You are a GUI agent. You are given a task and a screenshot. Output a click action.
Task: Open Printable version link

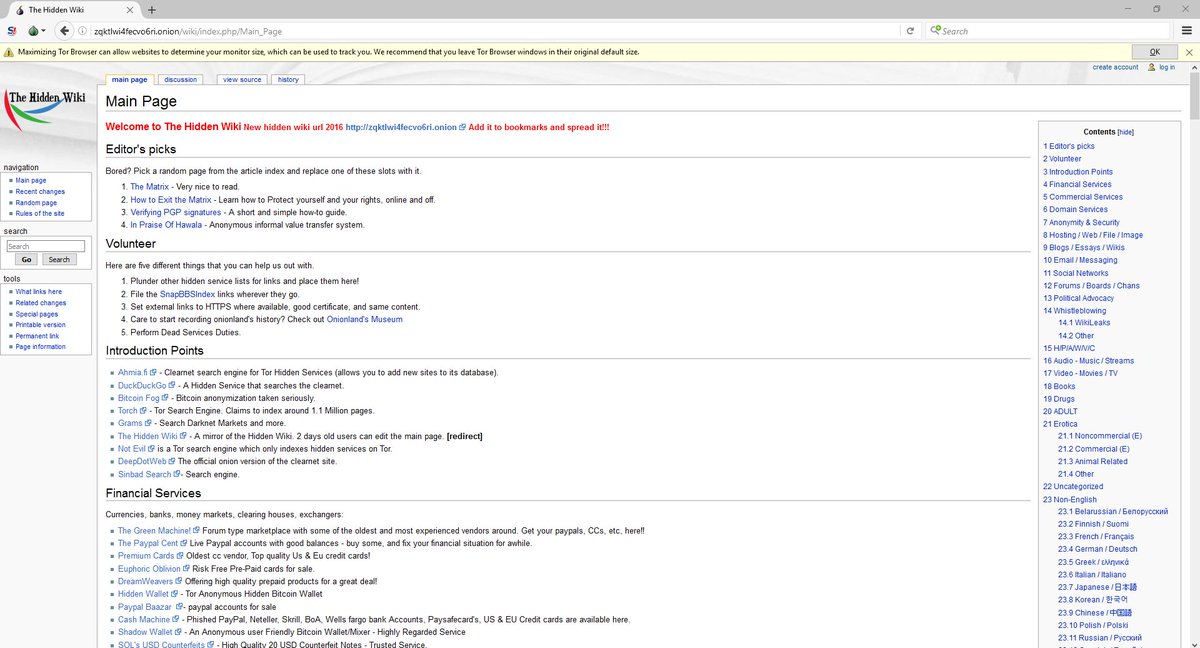(40, 324)
